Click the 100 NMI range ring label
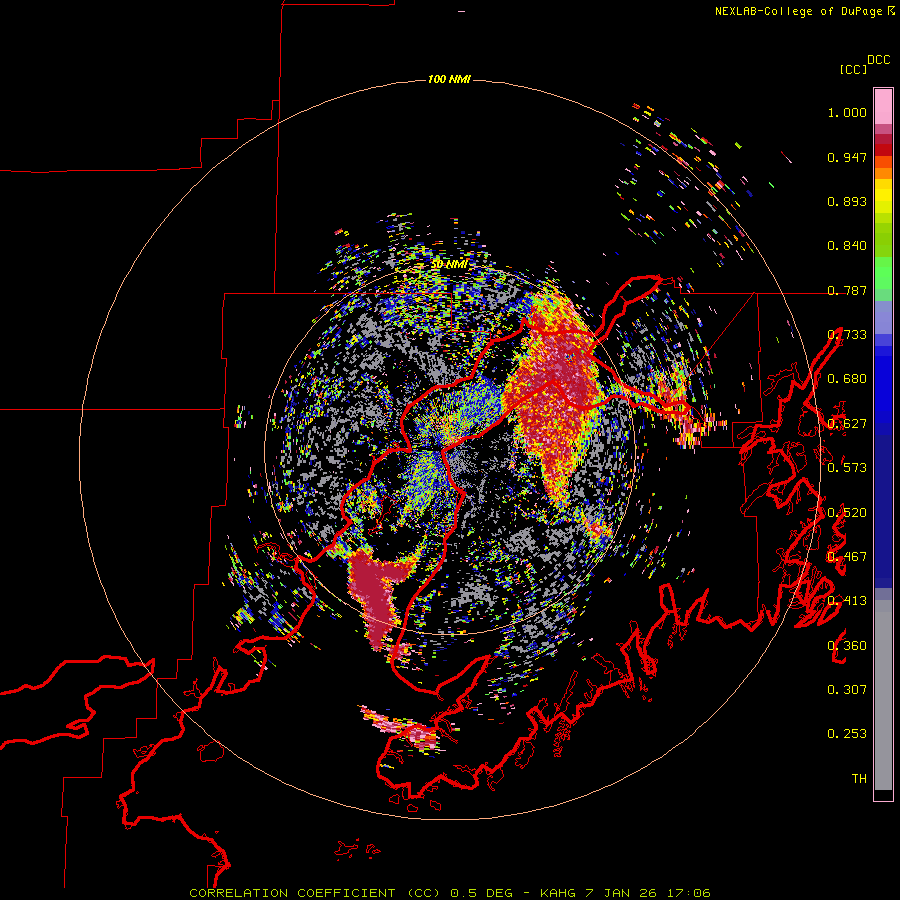This screenshot has height=900, width=900. (x=449, y=79)
